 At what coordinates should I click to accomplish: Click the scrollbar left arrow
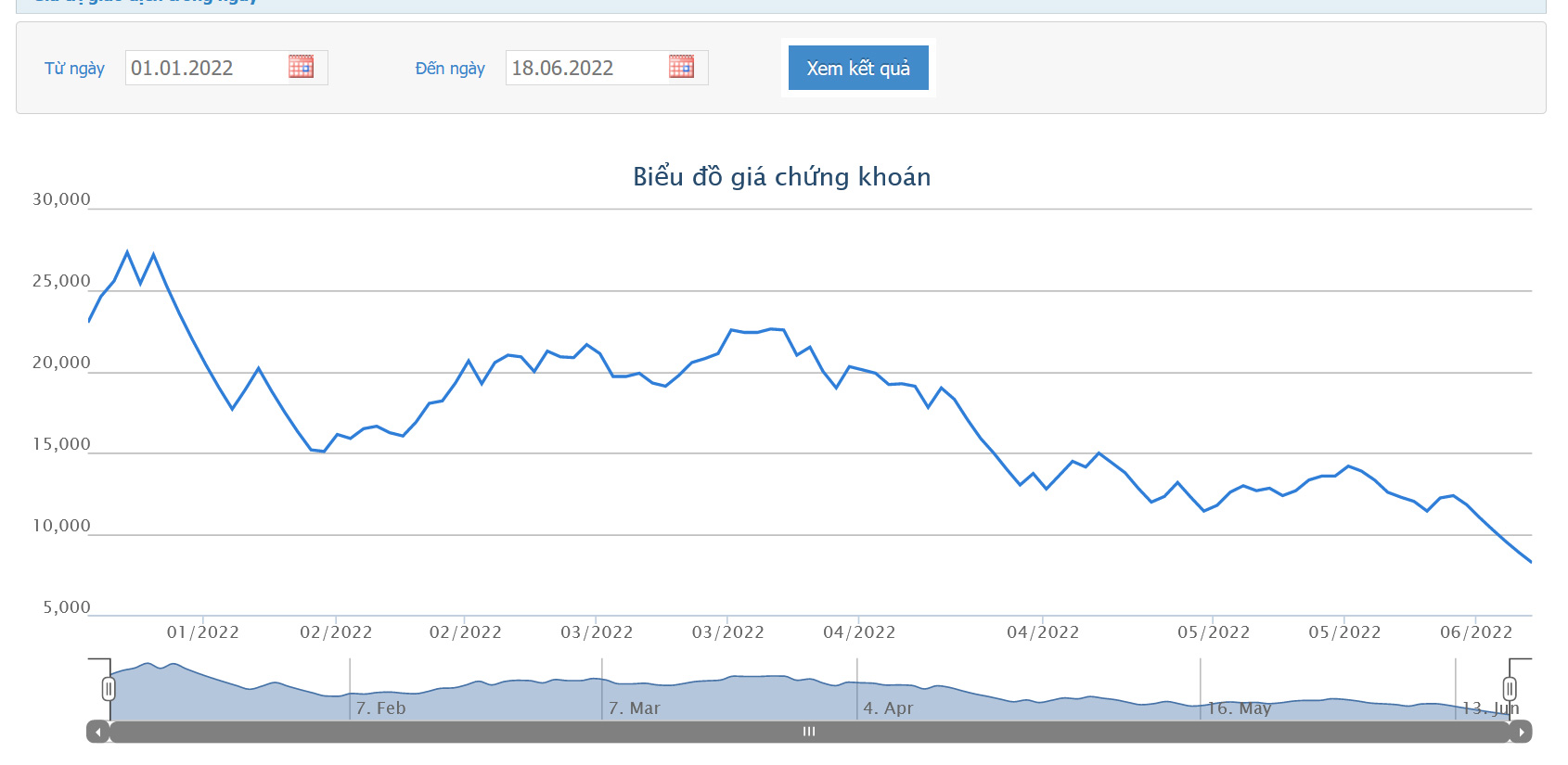coord(97,732)
